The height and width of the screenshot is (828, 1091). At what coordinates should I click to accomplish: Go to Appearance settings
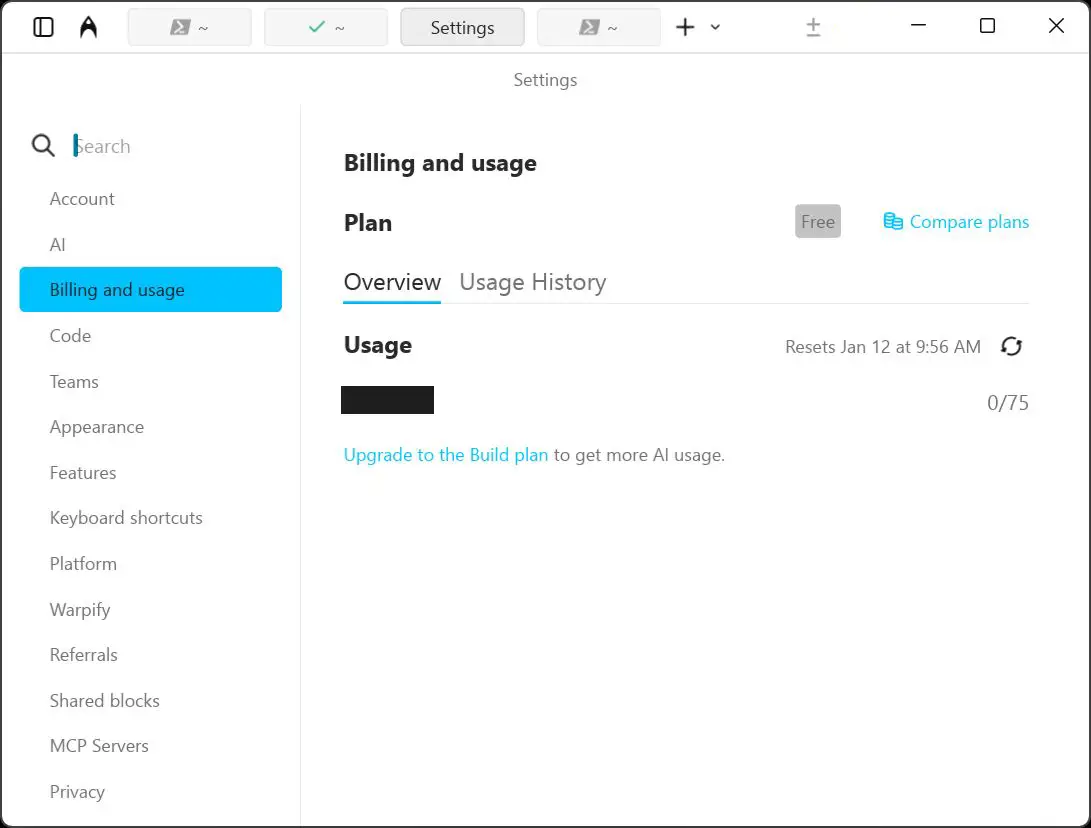tap(97, 427)
